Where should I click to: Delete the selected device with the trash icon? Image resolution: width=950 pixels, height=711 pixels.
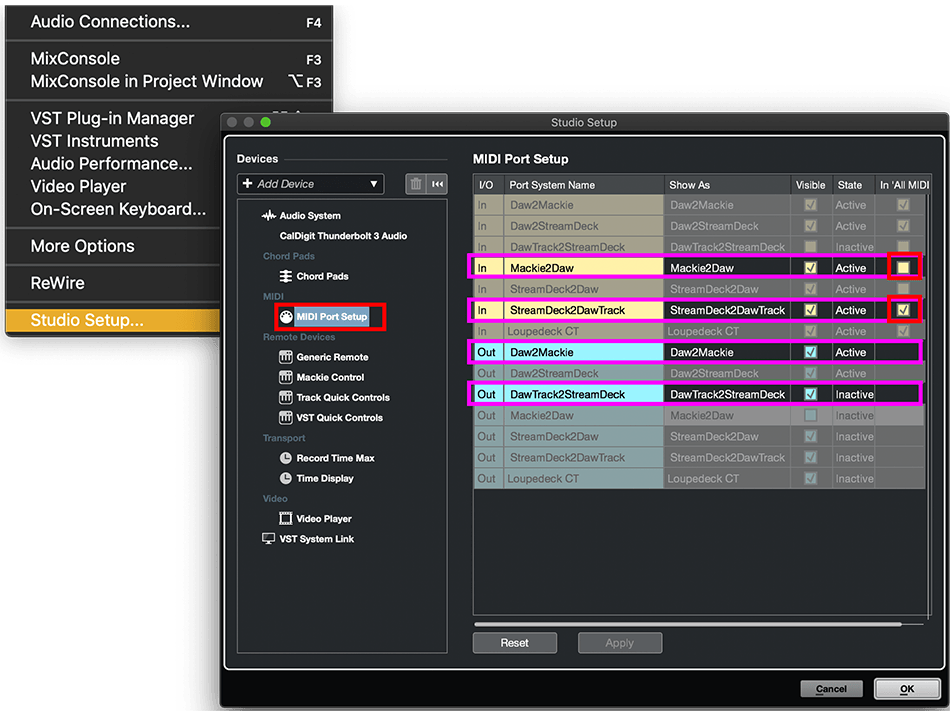(x=416, y=184)
